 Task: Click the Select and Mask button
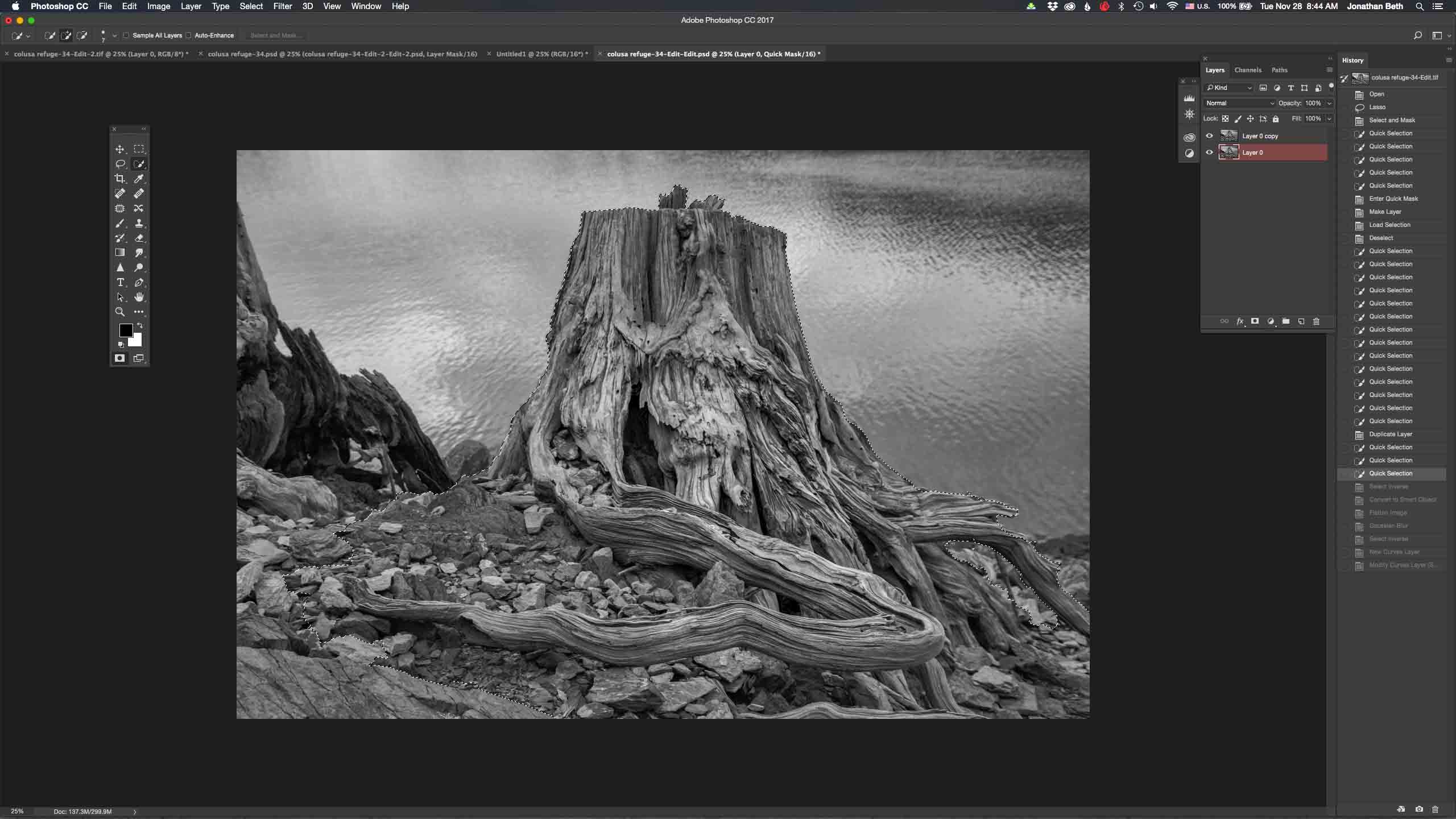(x=275, y=35)
